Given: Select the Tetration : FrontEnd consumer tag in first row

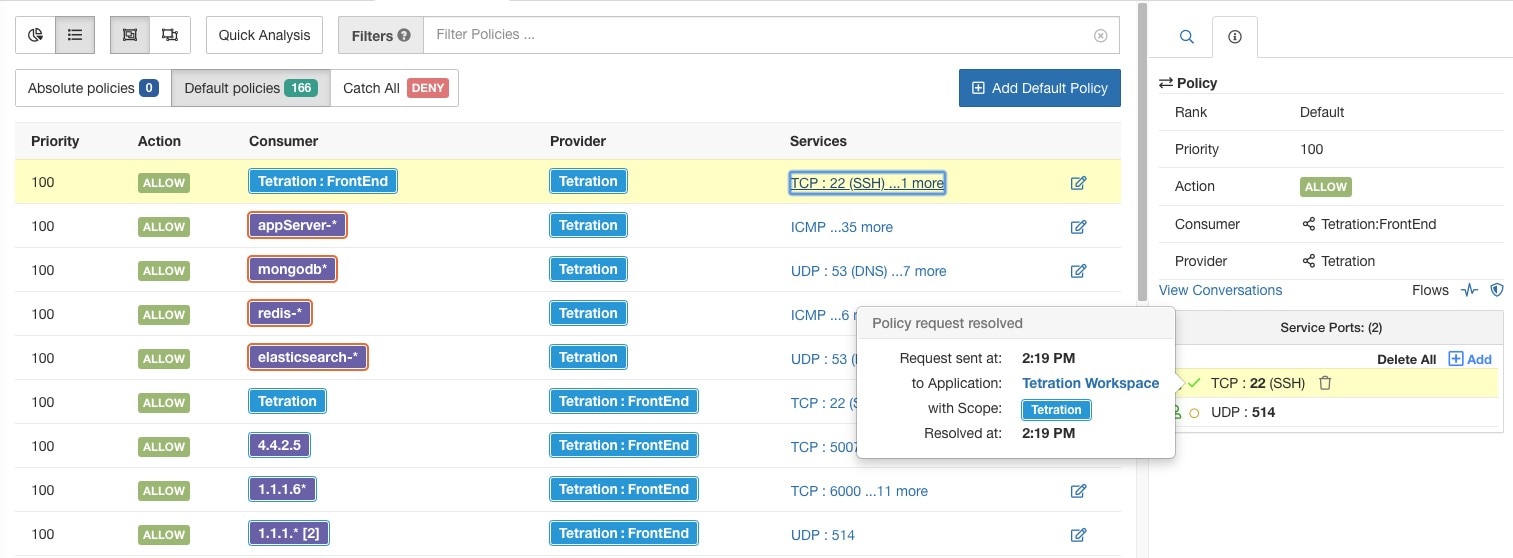Looking at the screenshot, I should click(x=324, y=181).
